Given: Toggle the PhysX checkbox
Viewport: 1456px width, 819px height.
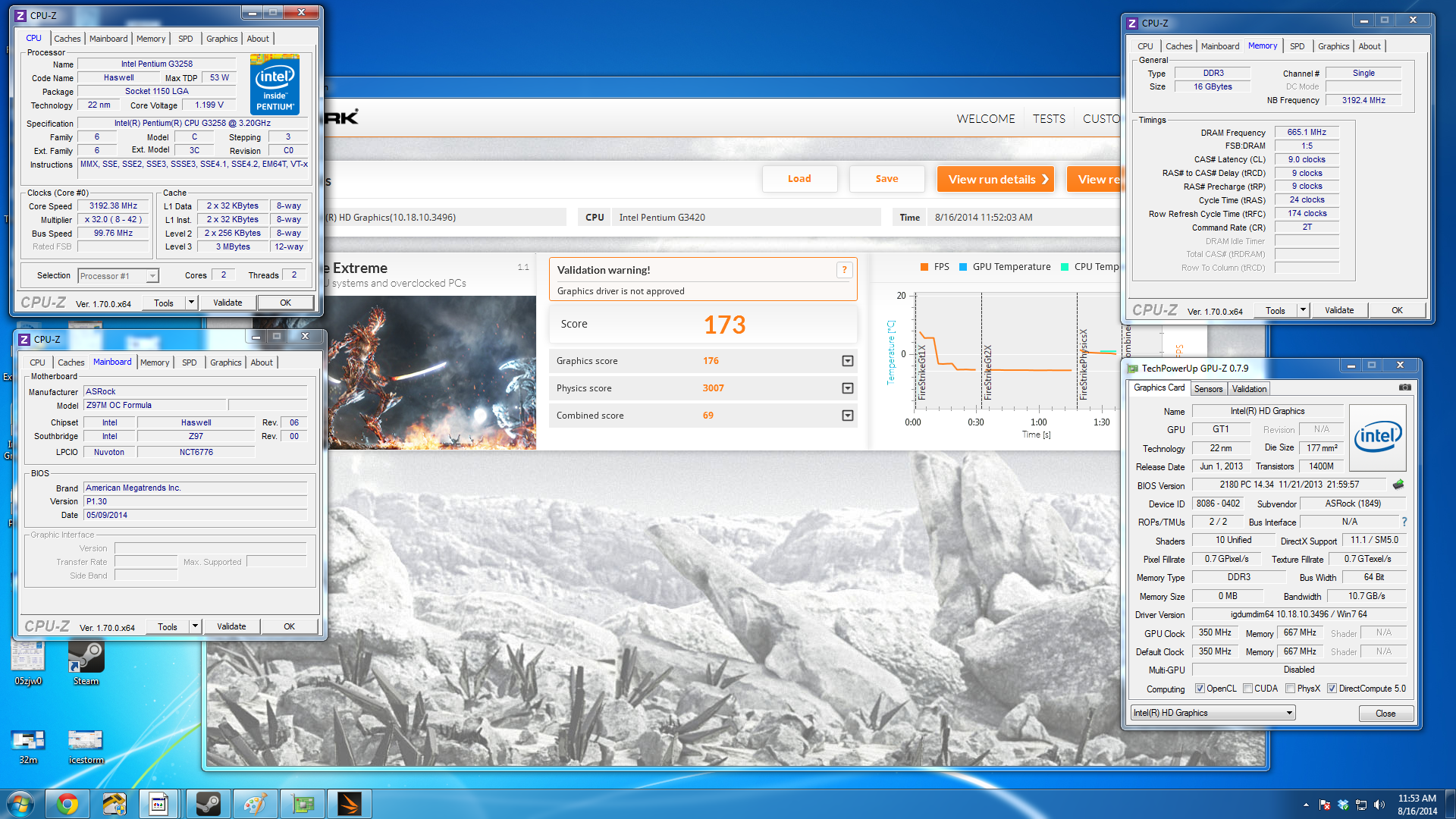Looking at the screenshot, I should tap(1290, 689).
